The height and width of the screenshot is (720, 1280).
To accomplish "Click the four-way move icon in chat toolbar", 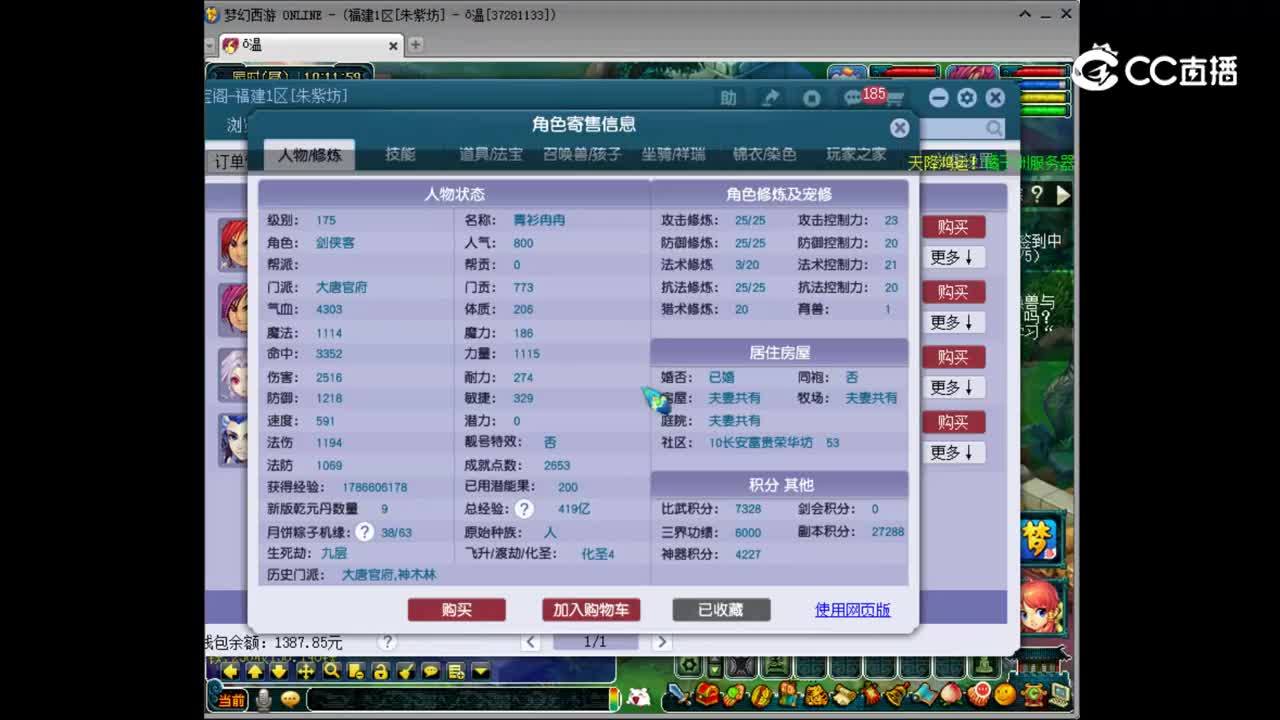I will click(x=306, y=671).
